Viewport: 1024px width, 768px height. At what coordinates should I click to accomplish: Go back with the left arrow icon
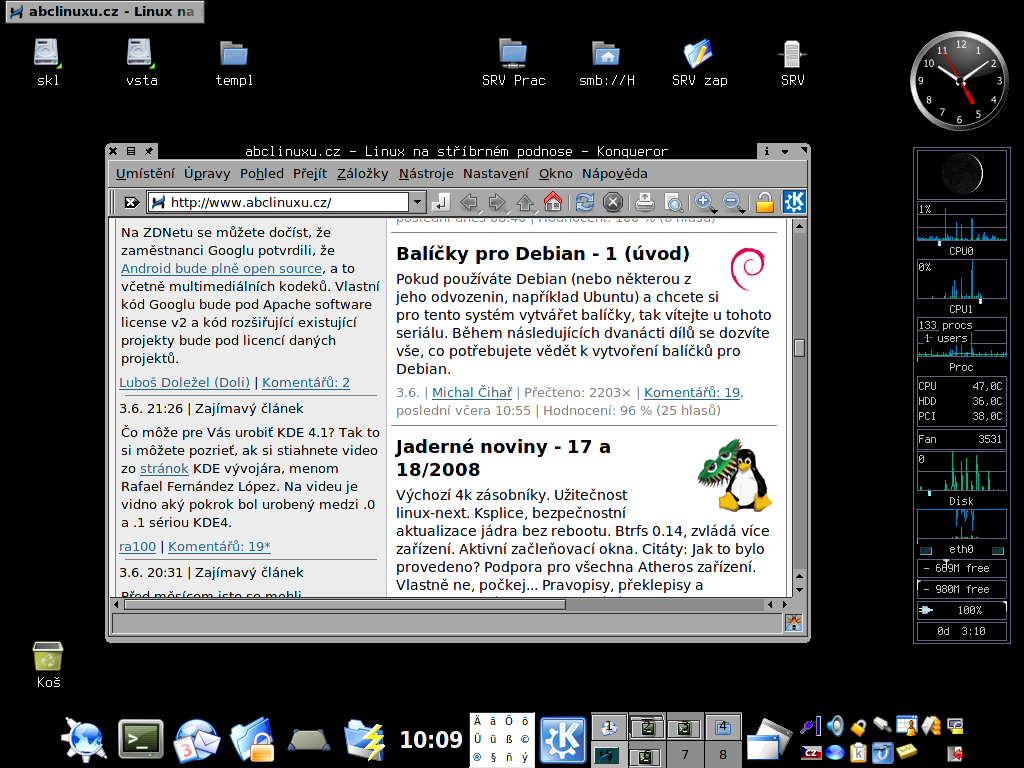pos(469,202)
